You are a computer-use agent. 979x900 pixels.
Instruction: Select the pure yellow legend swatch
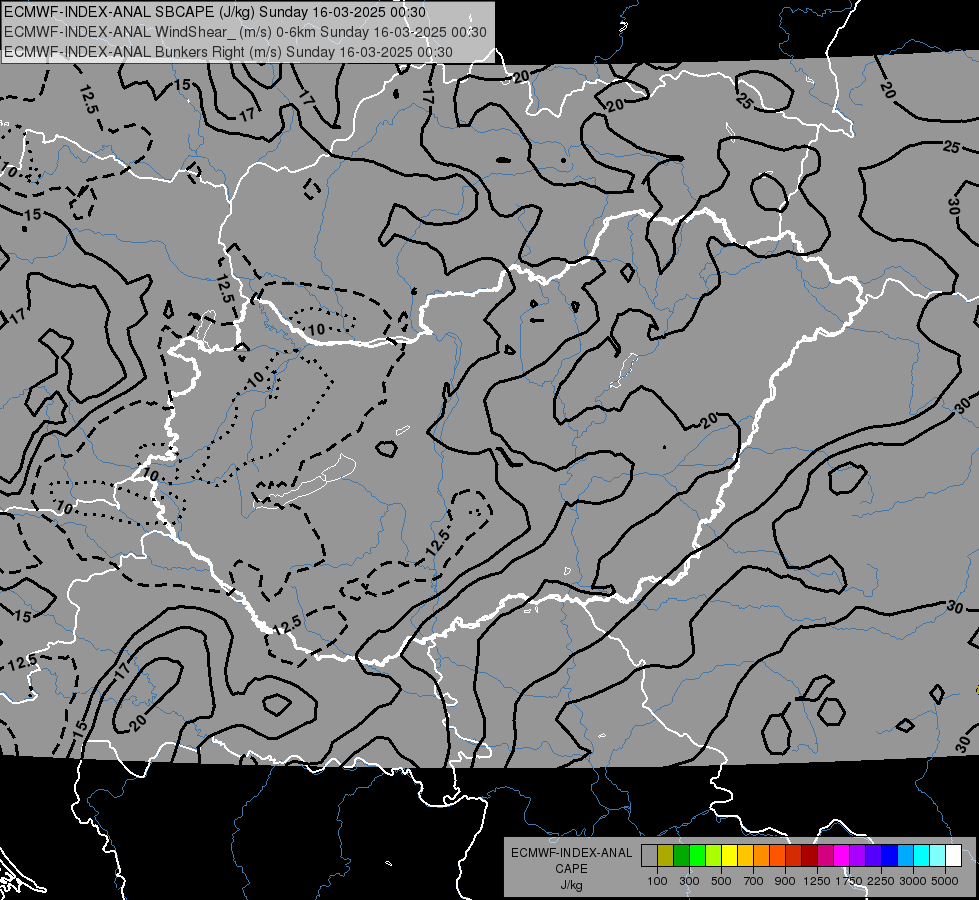[x=729, y=856]
